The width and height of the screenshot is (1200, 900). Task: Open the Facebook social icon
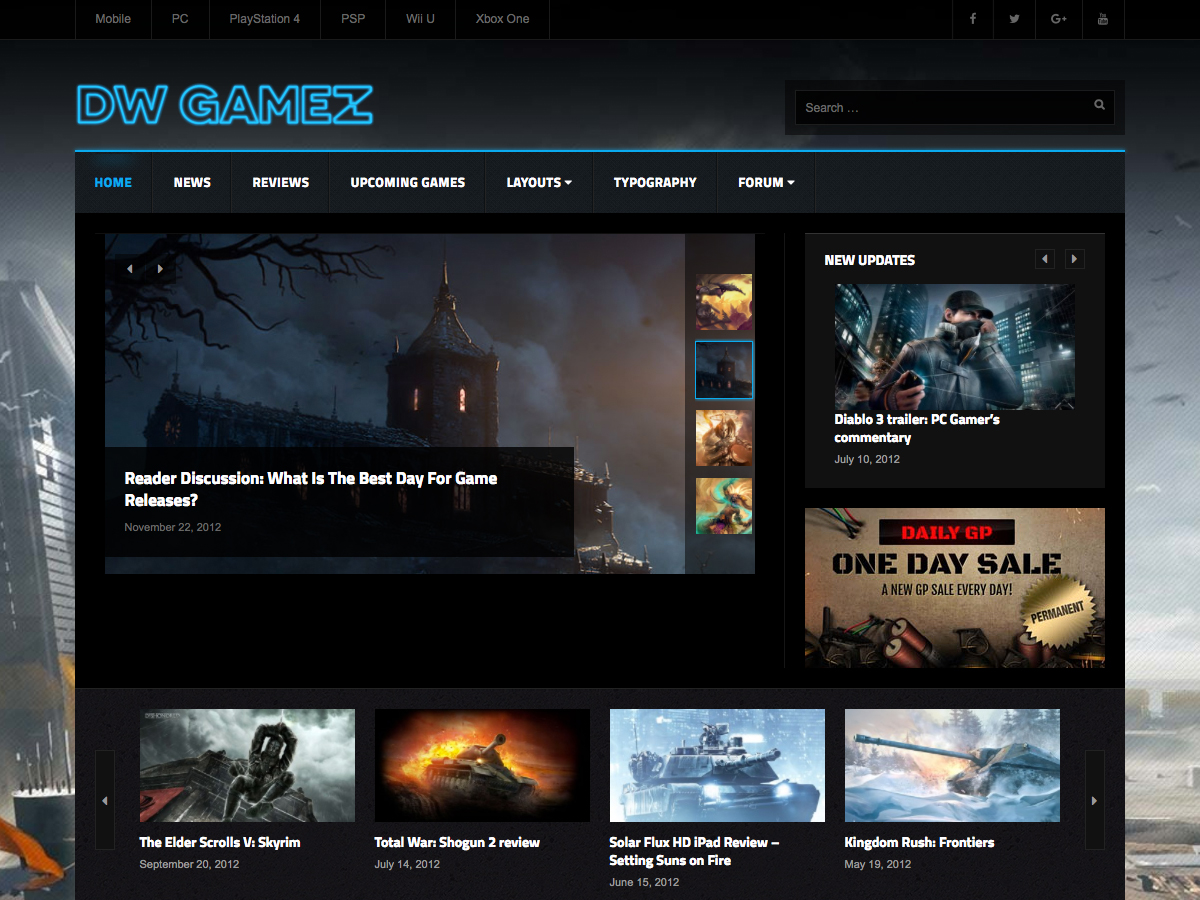[972, 19]
